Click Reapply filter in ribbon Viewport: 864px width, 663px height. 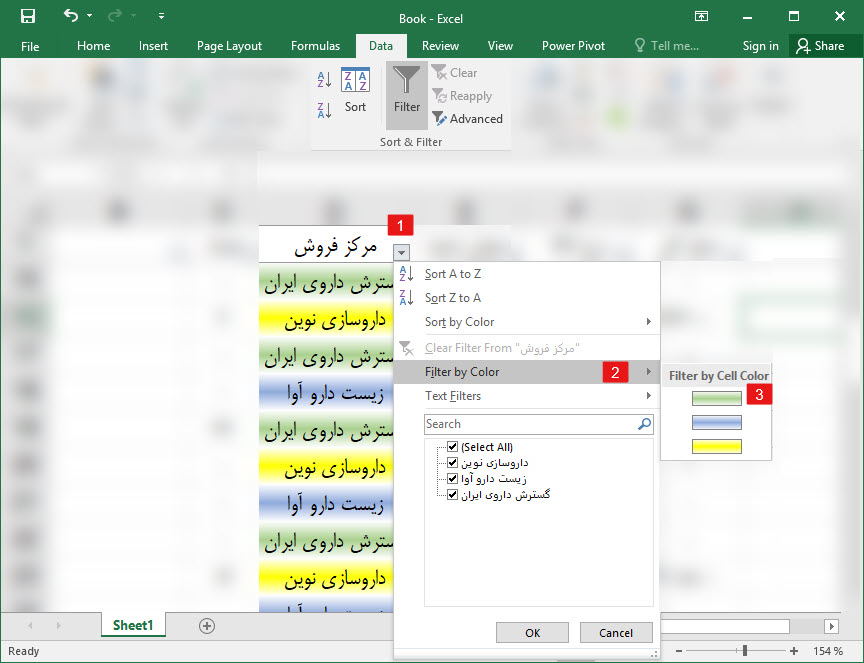[x=462, y=96]
